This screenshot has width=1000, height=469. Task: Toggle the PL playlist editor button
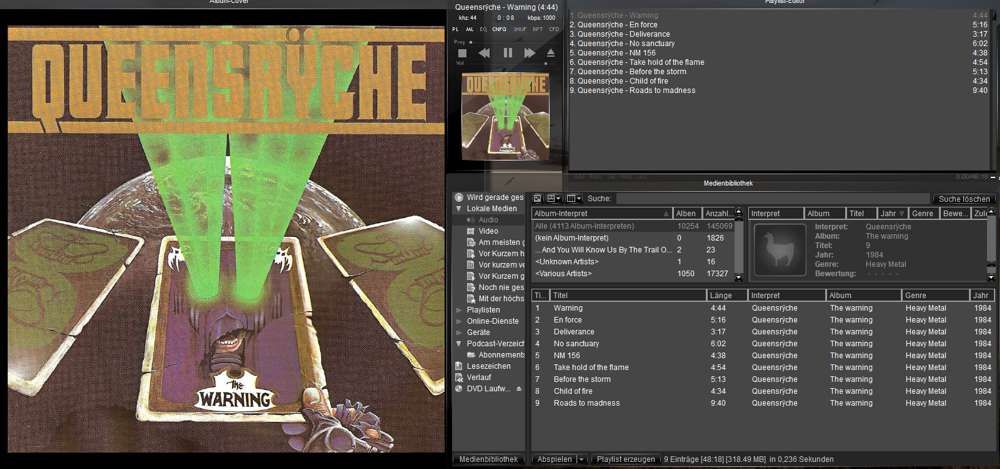tap(456, 30)
